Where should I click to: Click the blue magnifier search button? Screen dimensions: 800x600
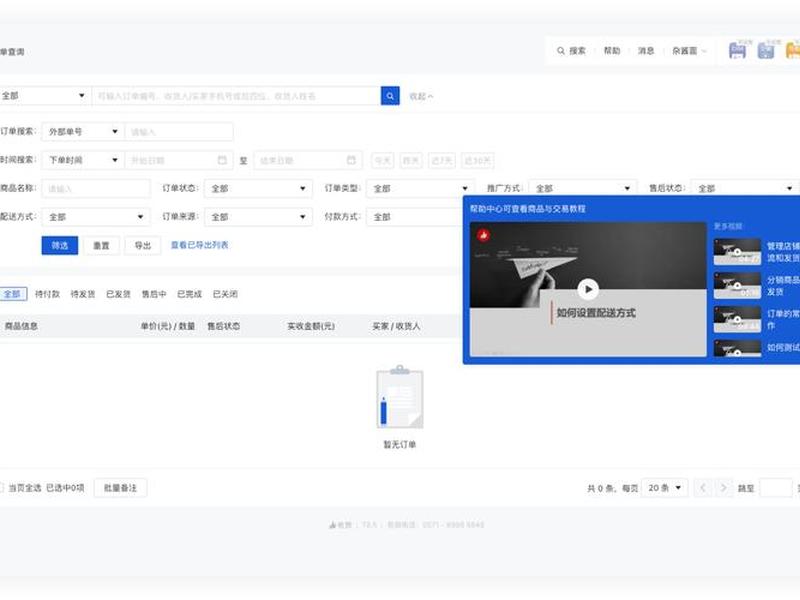point(390,96)
